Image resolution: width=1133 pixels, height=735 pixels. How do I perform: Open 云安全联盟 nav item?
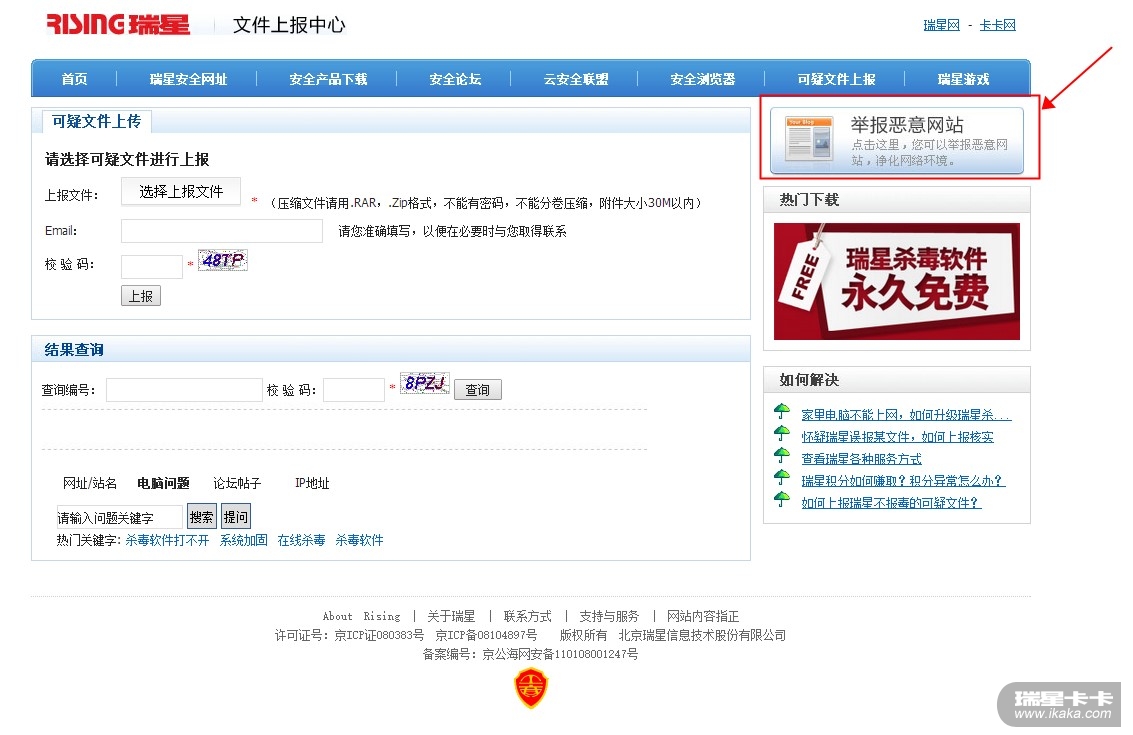coord(576,79)
